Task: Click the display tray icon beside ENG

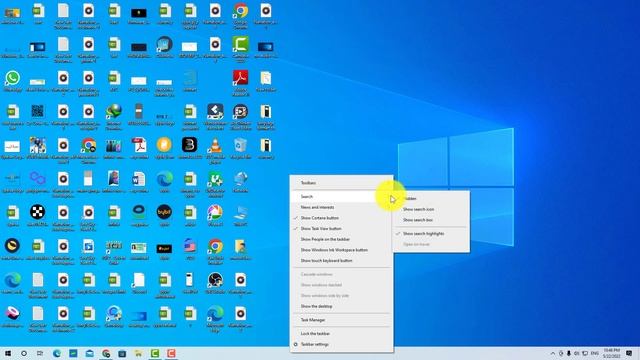Action: pyautogui.click(x=585, y=353)
